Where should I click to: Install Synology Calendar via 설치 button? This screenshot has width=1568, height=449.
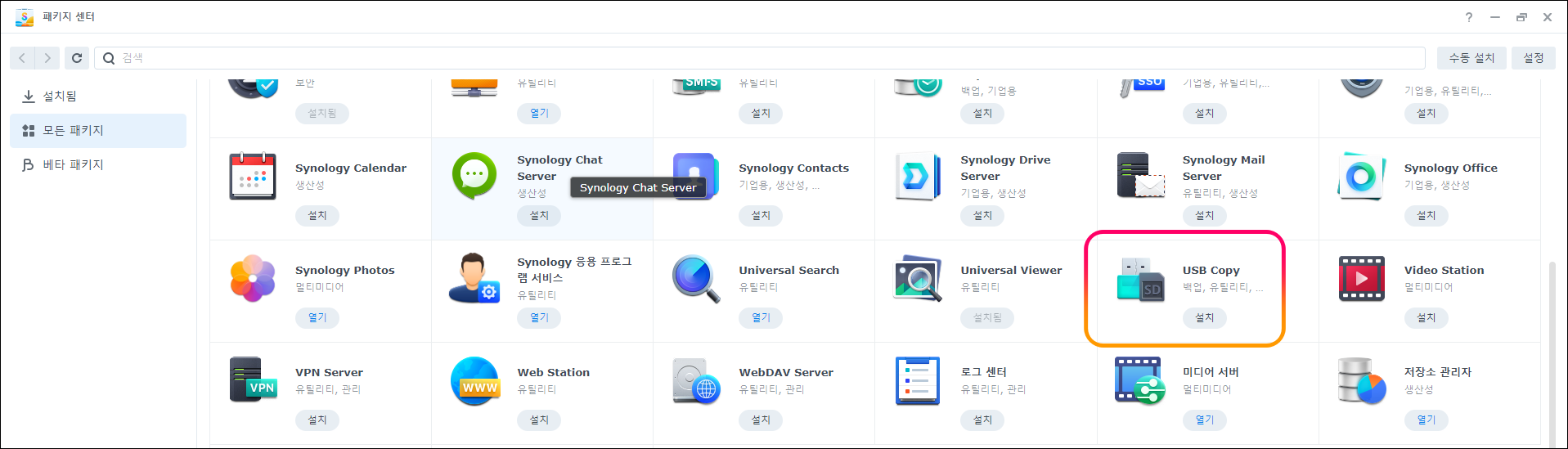pos(317,215)
